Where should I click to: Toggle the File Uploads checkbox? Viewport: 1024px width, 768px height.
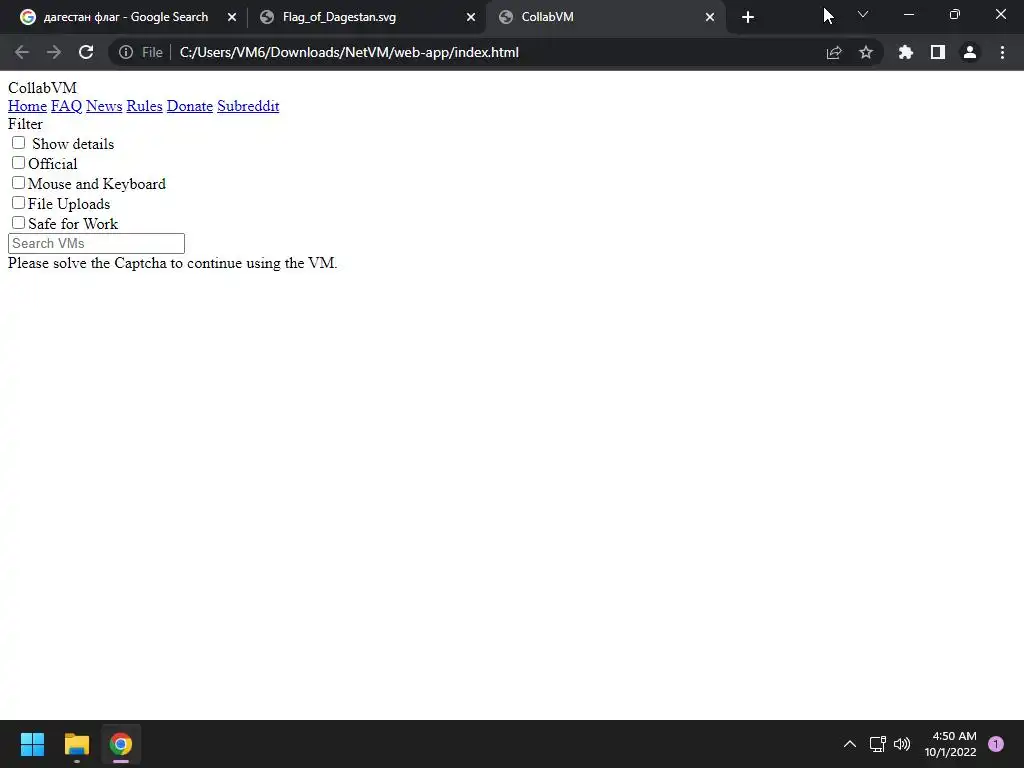tap(18, 203)
